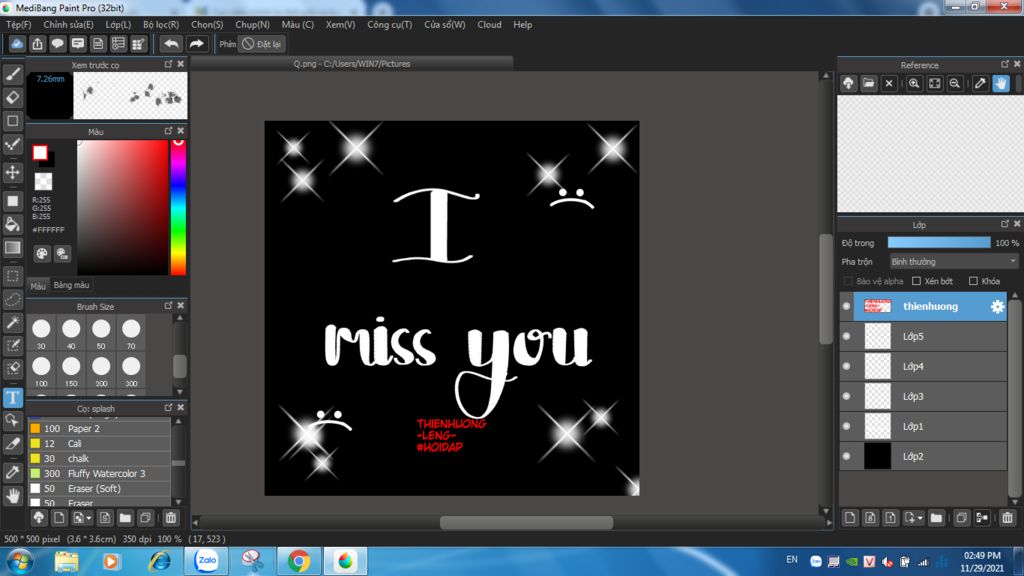Click the Redo arrow in toolbar
This screenshot has width=1024, height=576.
196,44
